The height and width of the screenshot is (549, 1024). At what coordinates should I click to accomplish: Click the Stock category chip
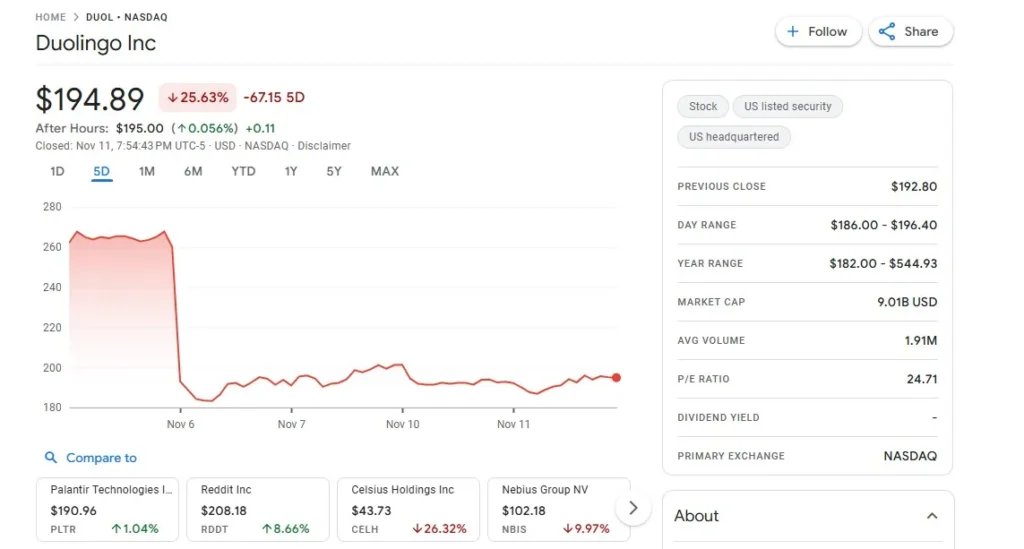(x=703, y=106)
